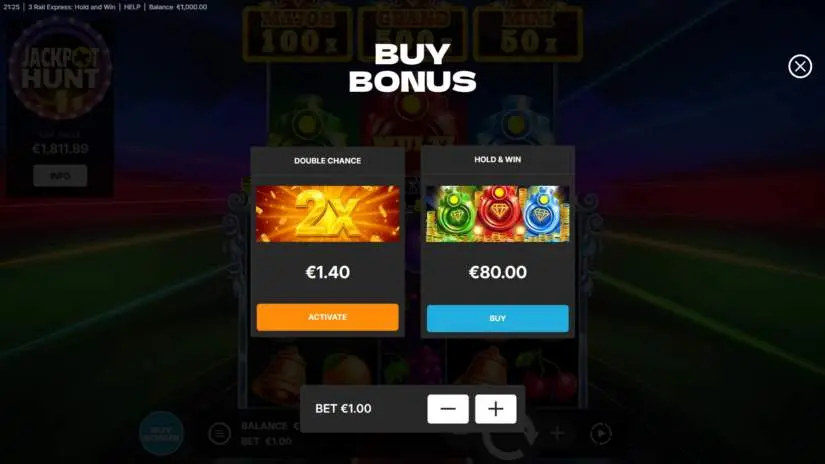
Task: Open the HELP link in top bar
Action: click(x=132, y=7)
